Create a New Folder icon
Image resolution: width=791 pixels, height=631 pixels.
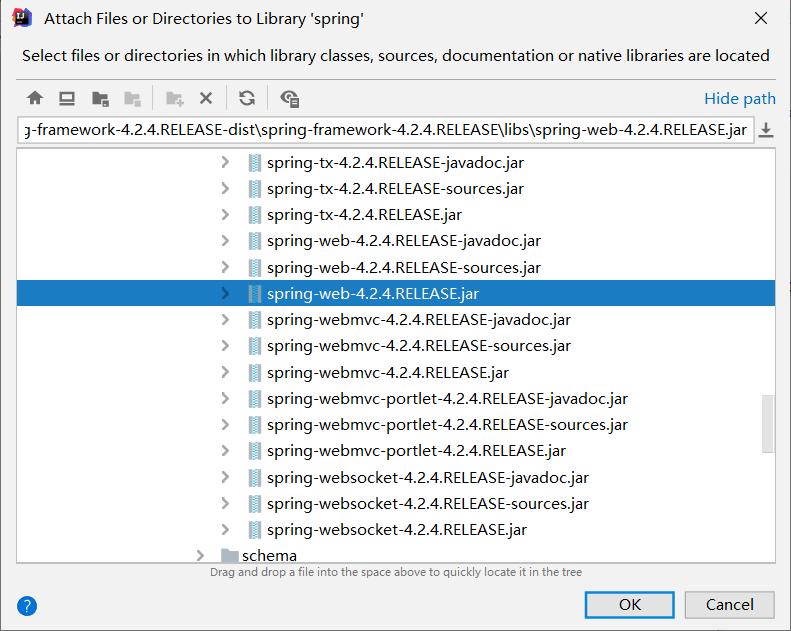(x=175, y=98)
